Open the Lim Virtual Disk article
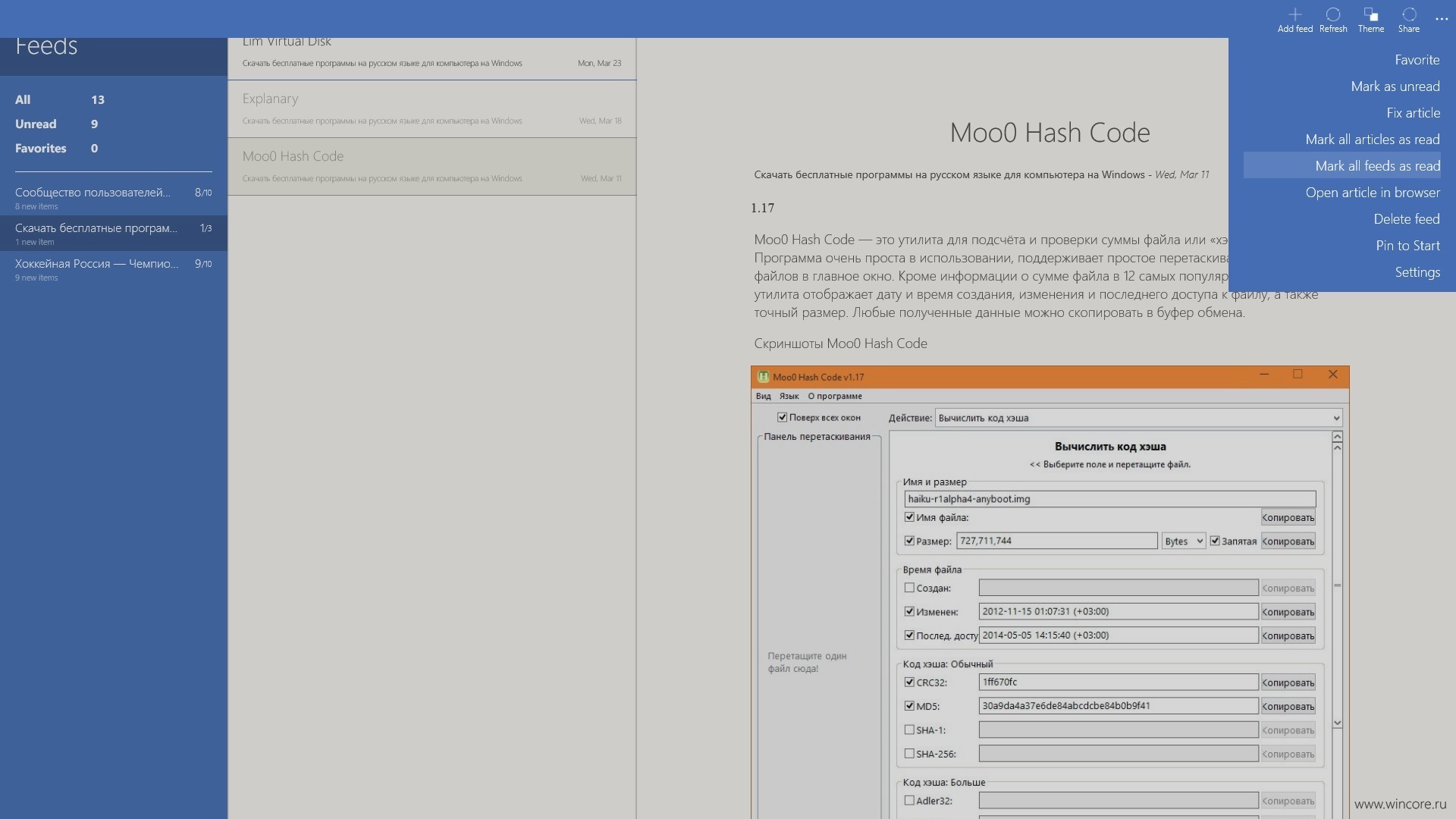The image size is (1456, 819). click(x=431, y=58)
